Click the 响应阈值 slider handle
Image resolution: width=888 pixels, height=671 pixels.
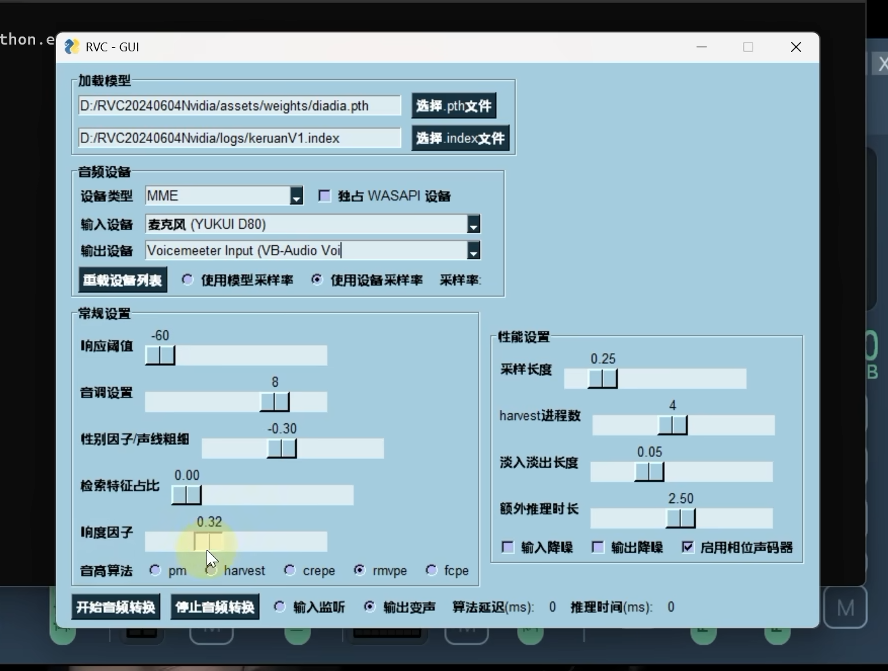[160, 356]
